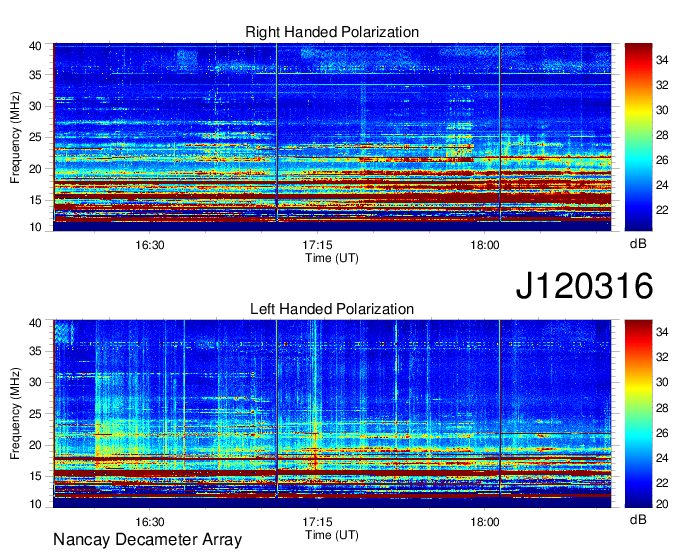Click the 16:30 tick label under the bottom plot
The image size is (680, 552).
[150, 522]
